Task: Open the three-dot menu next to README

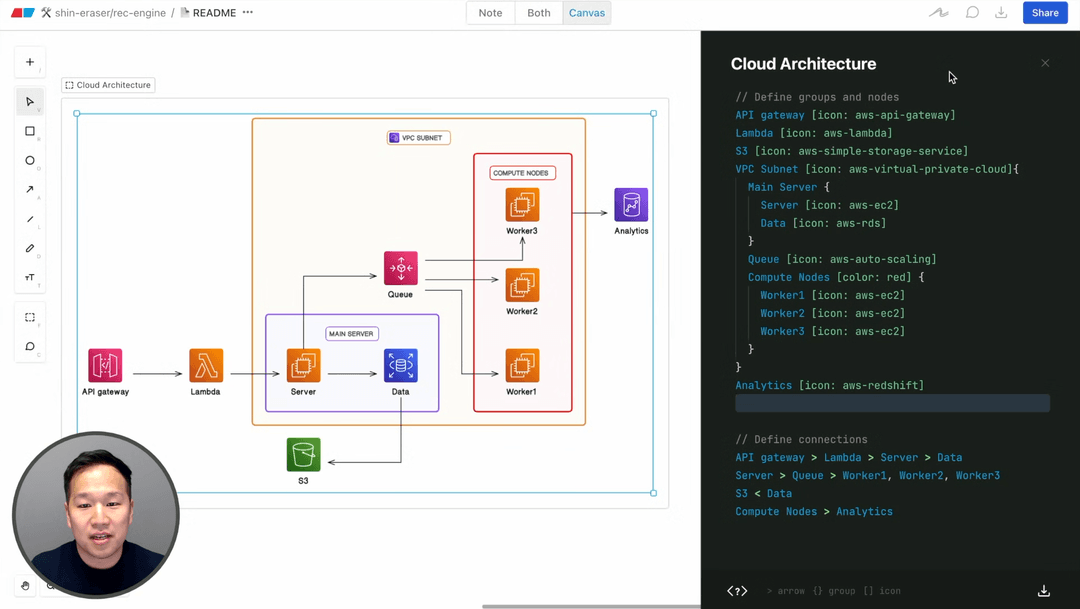Action: (x=248, y=13)
